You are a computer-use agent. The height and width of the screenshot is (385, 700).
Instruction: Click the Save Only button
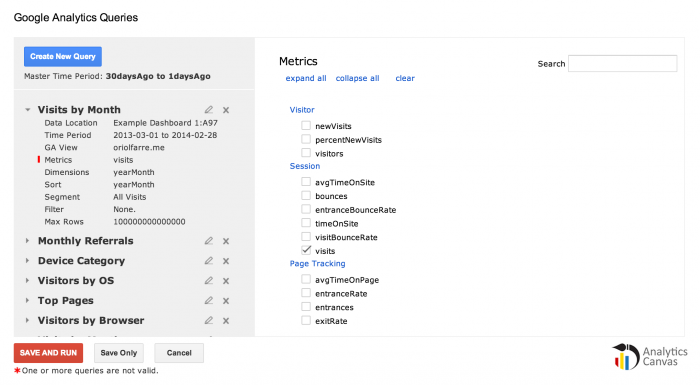tap(119, 353)
